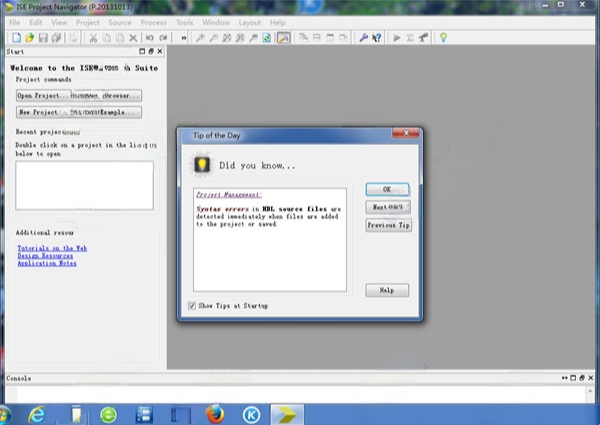Viewport: 600px width, 425px height.
Task: Click the Open Project button
Action: 43,95
